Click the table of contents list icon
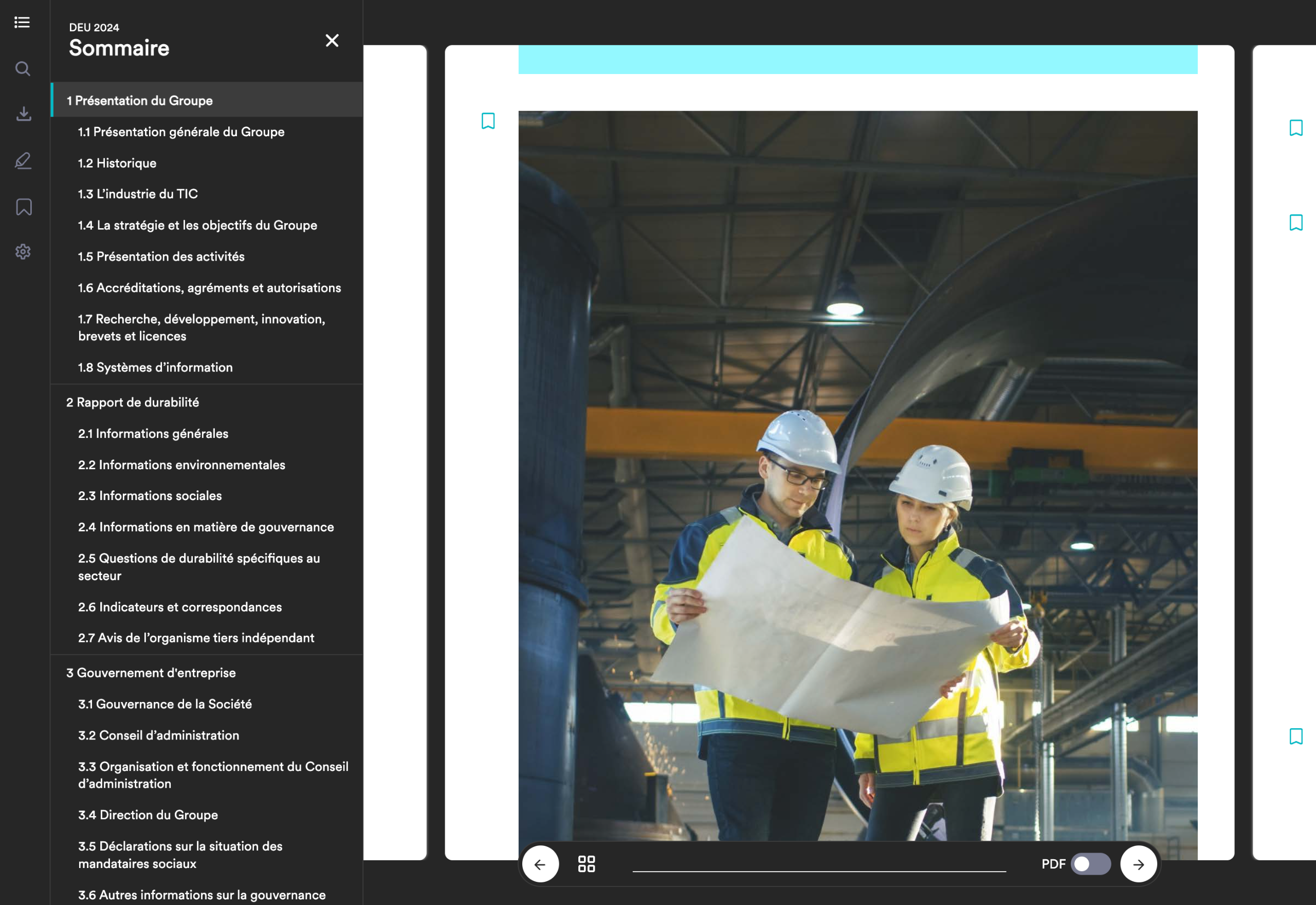The image size is (1316, 905). point(22,22)
